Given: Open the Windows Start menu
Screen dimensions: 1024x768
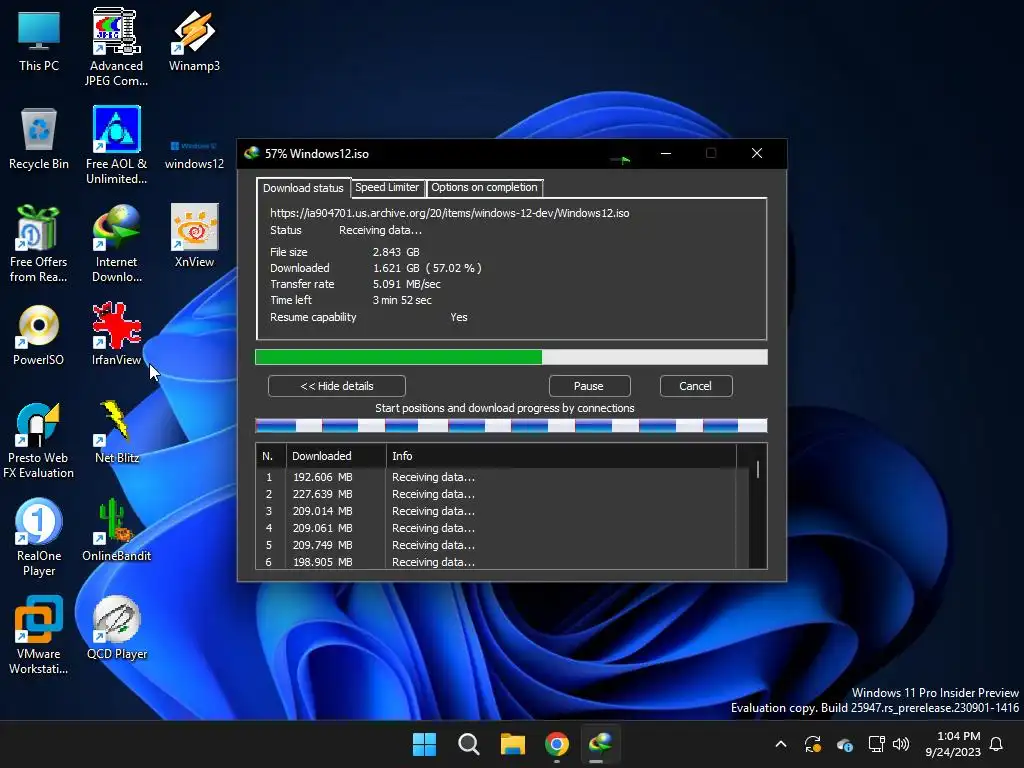Looking at the screenshot, I should coord(424,744).
